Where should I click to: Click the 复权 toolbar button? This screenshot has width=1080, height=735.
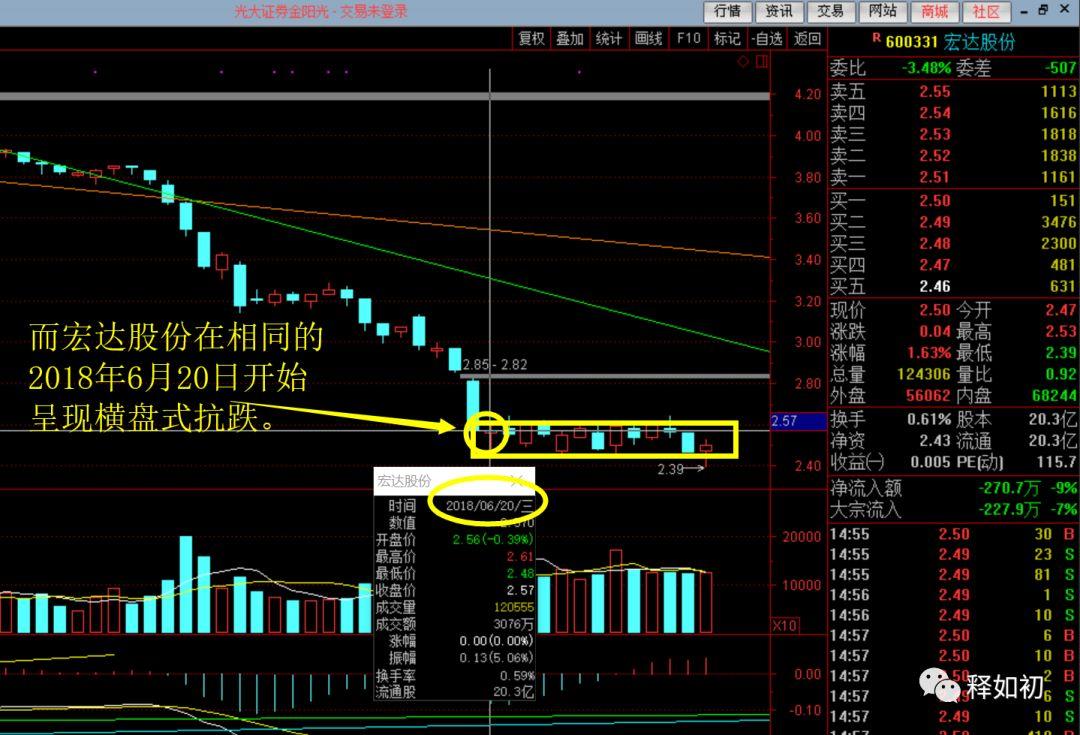click(x=531, y=39)
